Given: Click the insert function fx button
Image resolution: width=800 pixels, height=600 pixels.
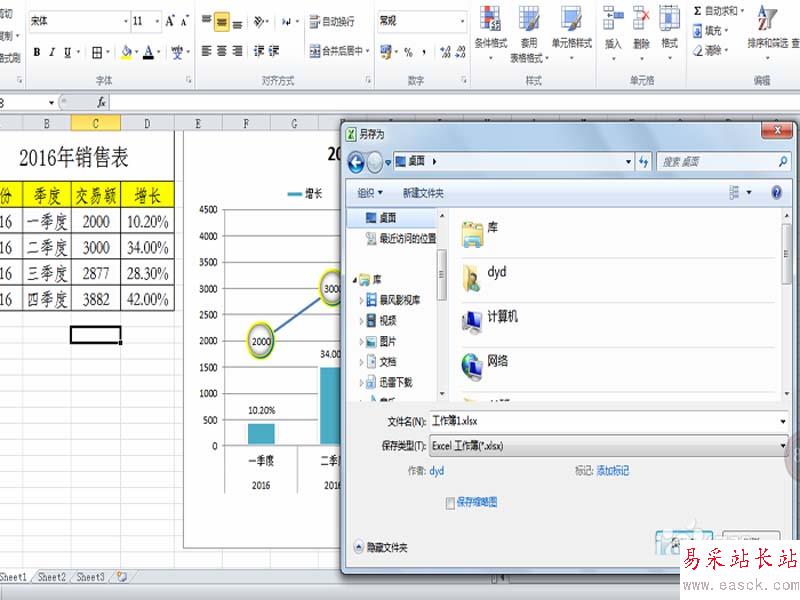Looking at the screenshot, I should [x=101, y=103].
